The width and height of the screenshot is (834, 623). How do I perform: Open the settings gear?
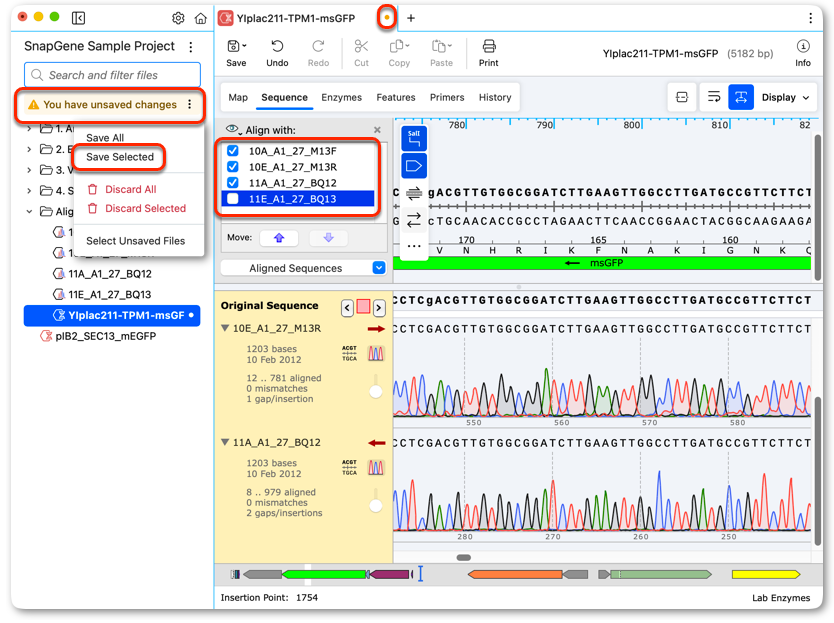[178, 18]
